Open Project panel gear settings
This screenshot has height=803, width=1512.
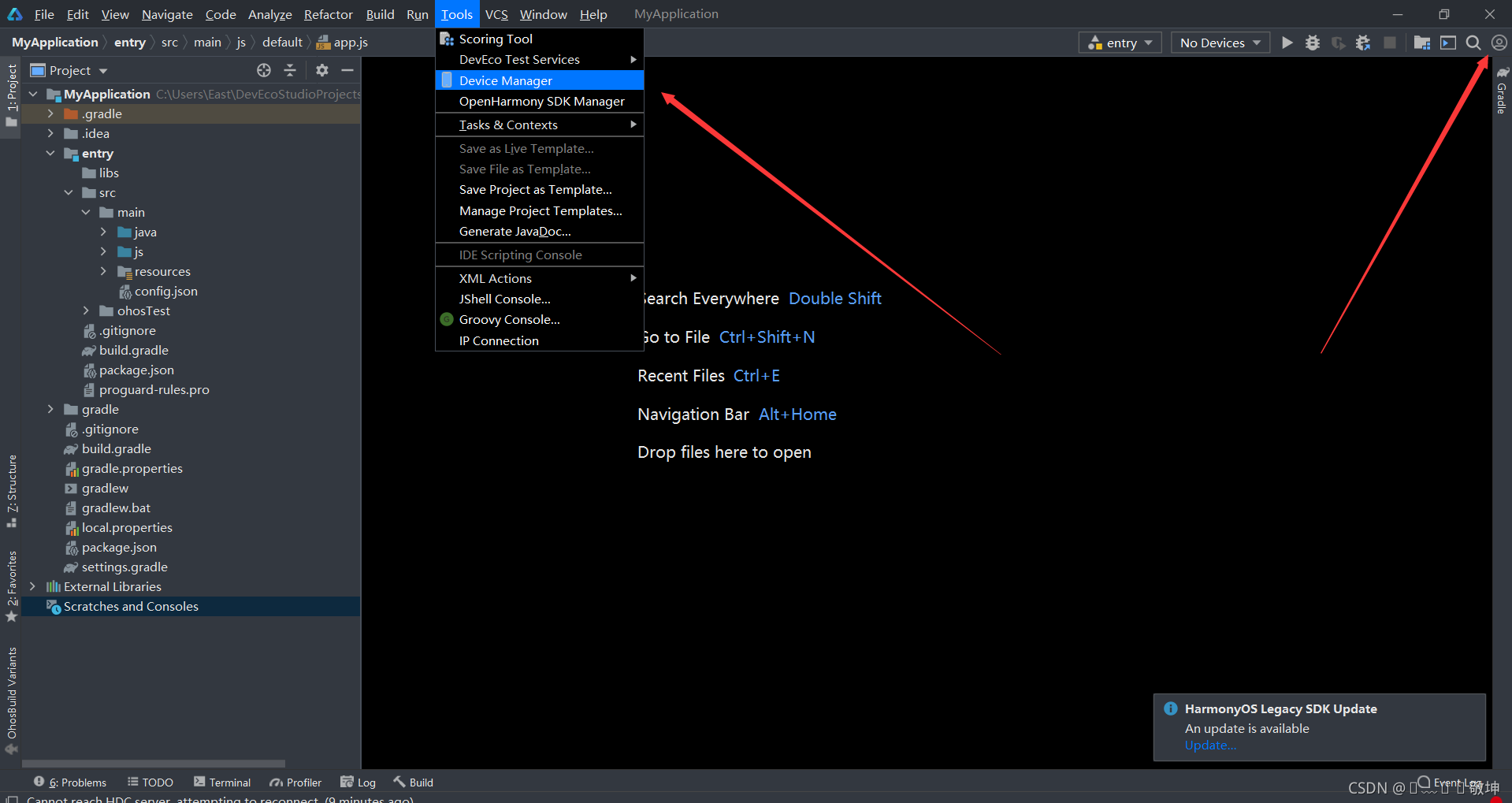(x=321, y=70)
